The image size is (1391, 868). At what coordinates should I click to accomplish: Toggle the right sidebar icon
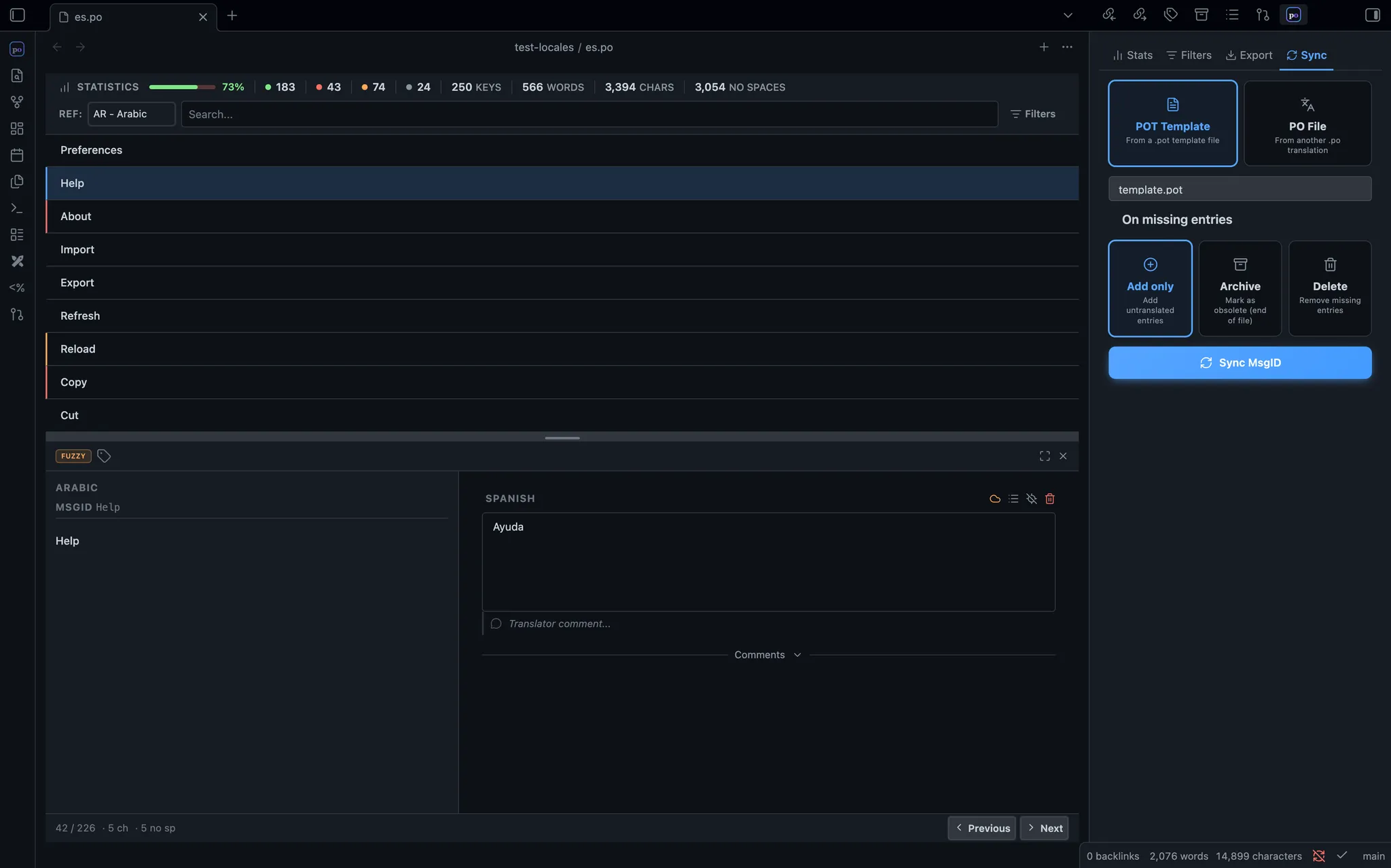1372,15
